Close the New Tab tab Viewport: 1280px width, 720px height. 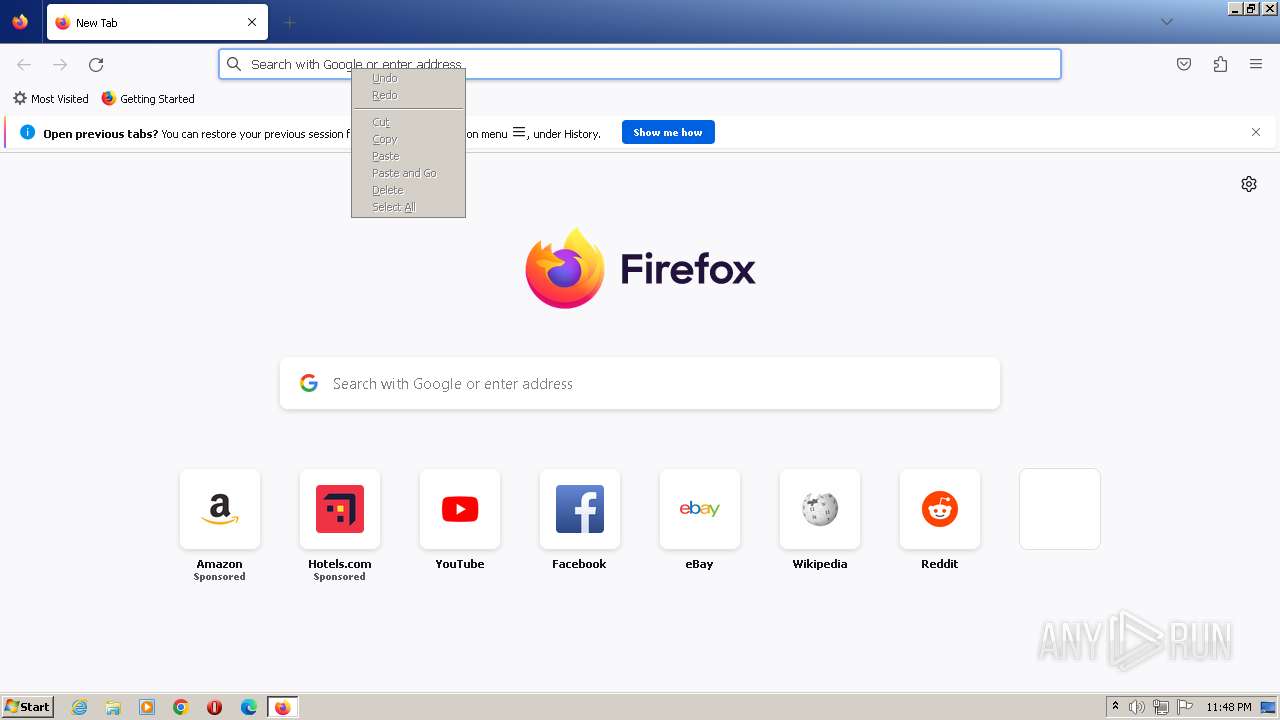252,22
